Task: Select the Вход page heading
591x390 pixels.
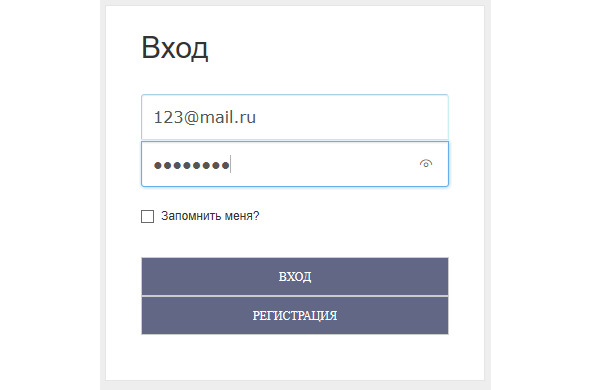Action: tap(175, 48)
